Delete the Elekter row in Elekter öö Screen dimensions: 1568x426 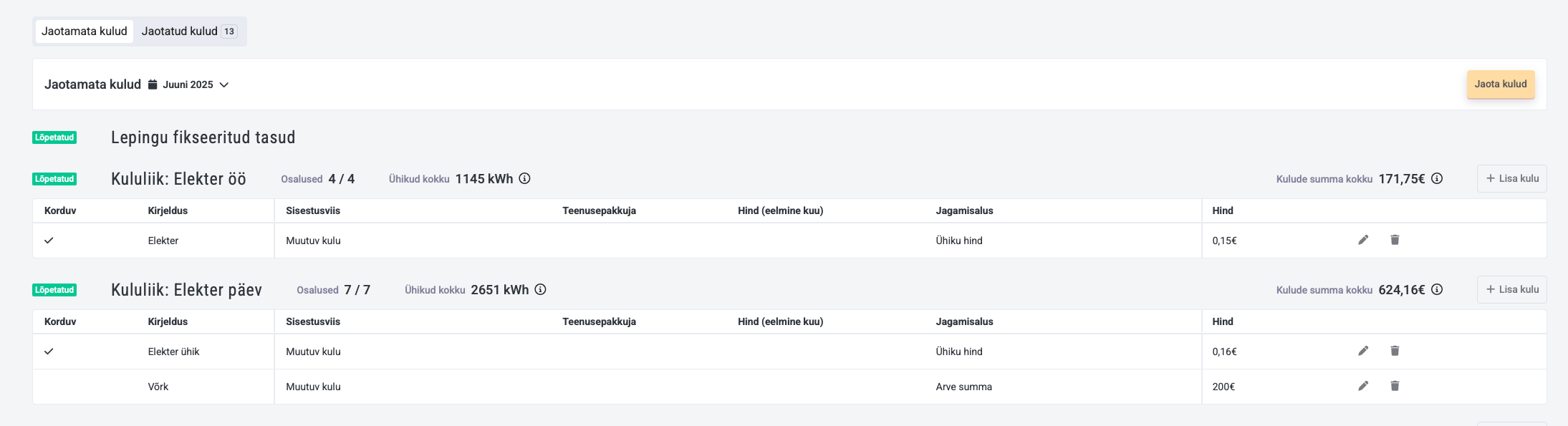click(1395, 240)
